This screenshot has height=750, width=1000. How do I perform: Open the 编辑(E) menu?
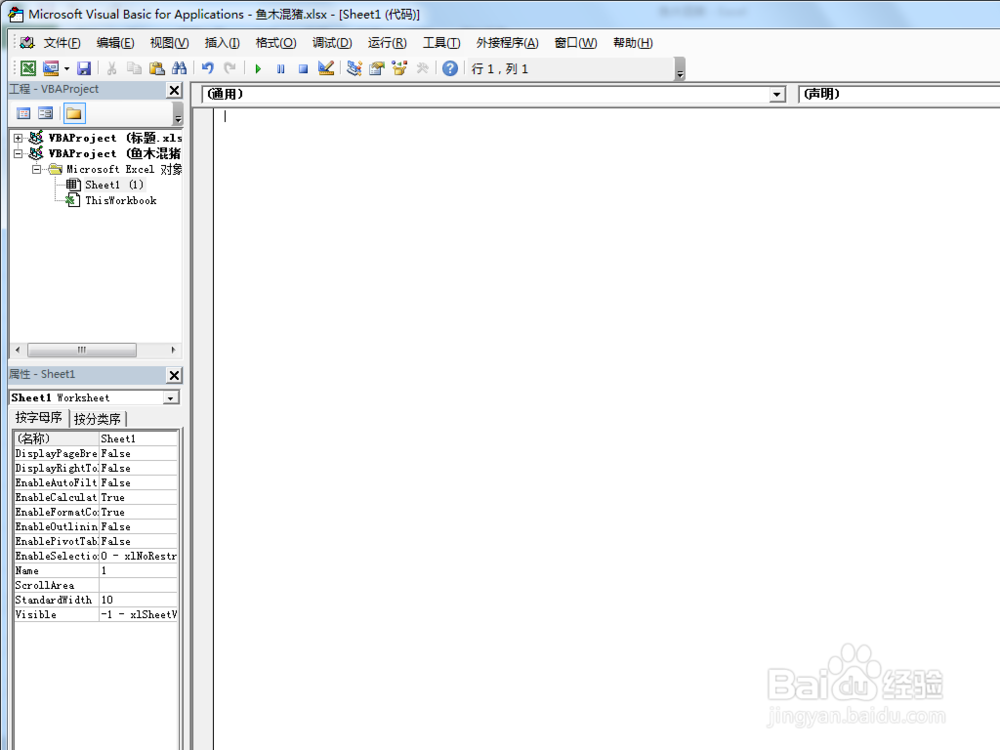pyautogui.click(x=115, y=43)
